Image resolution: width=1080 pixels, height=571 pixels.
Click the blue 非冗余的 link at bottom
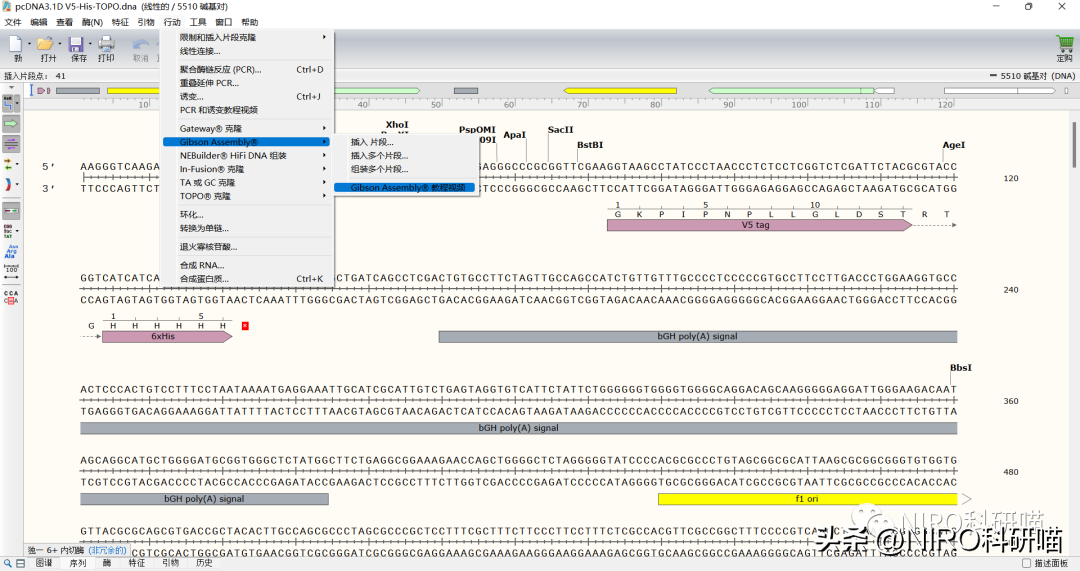(108, 551)
